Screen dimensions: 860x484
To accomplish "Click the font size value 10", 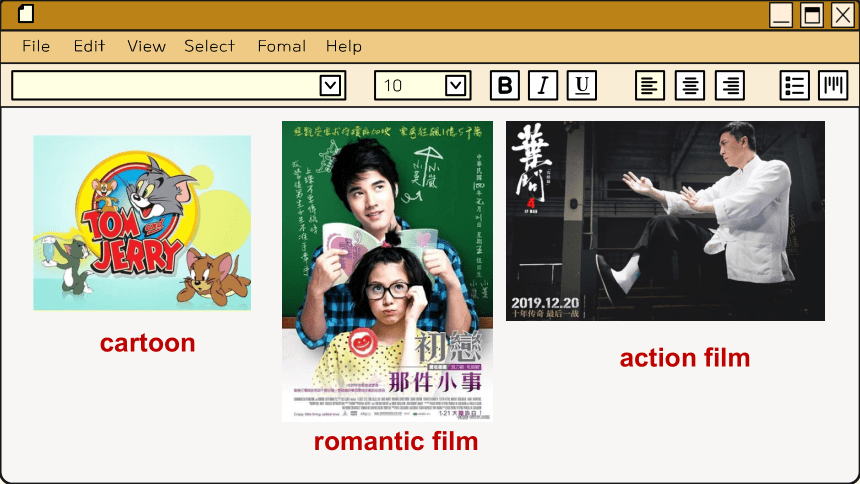I will point(393,86).
